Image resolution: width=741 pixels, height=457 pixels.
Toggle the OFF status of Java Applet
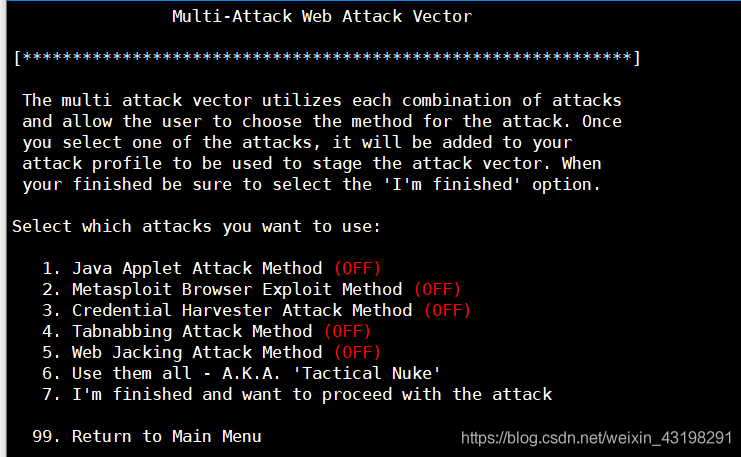pyautogui.click(x=357, y=268)
